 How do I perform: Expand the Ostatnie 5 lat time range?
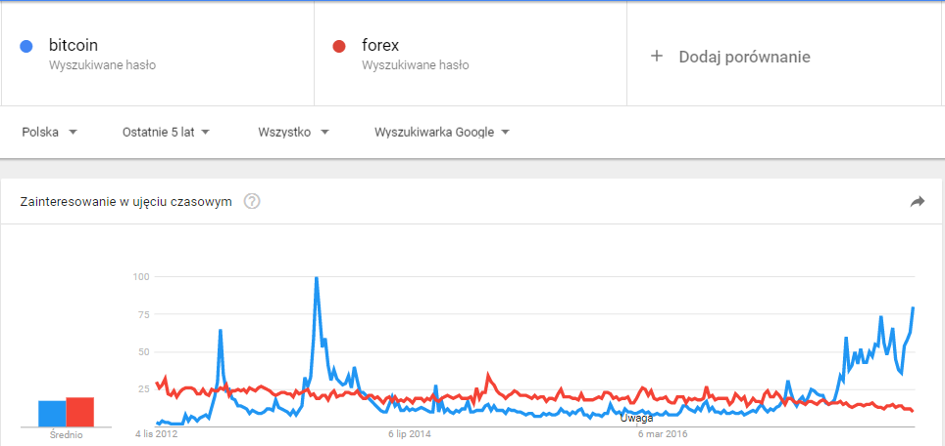(x=165, y=132)
